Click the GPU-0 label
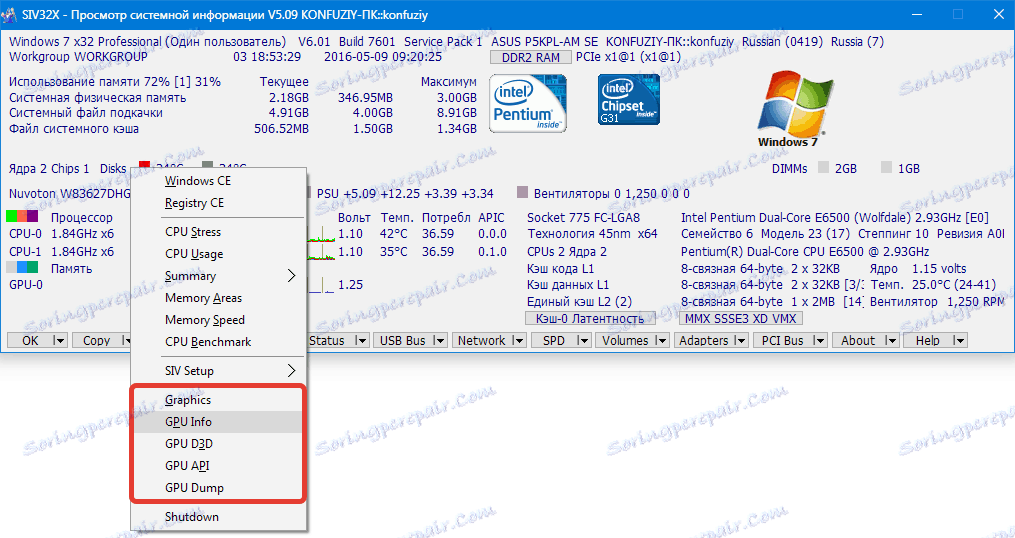 pos(25,284)
